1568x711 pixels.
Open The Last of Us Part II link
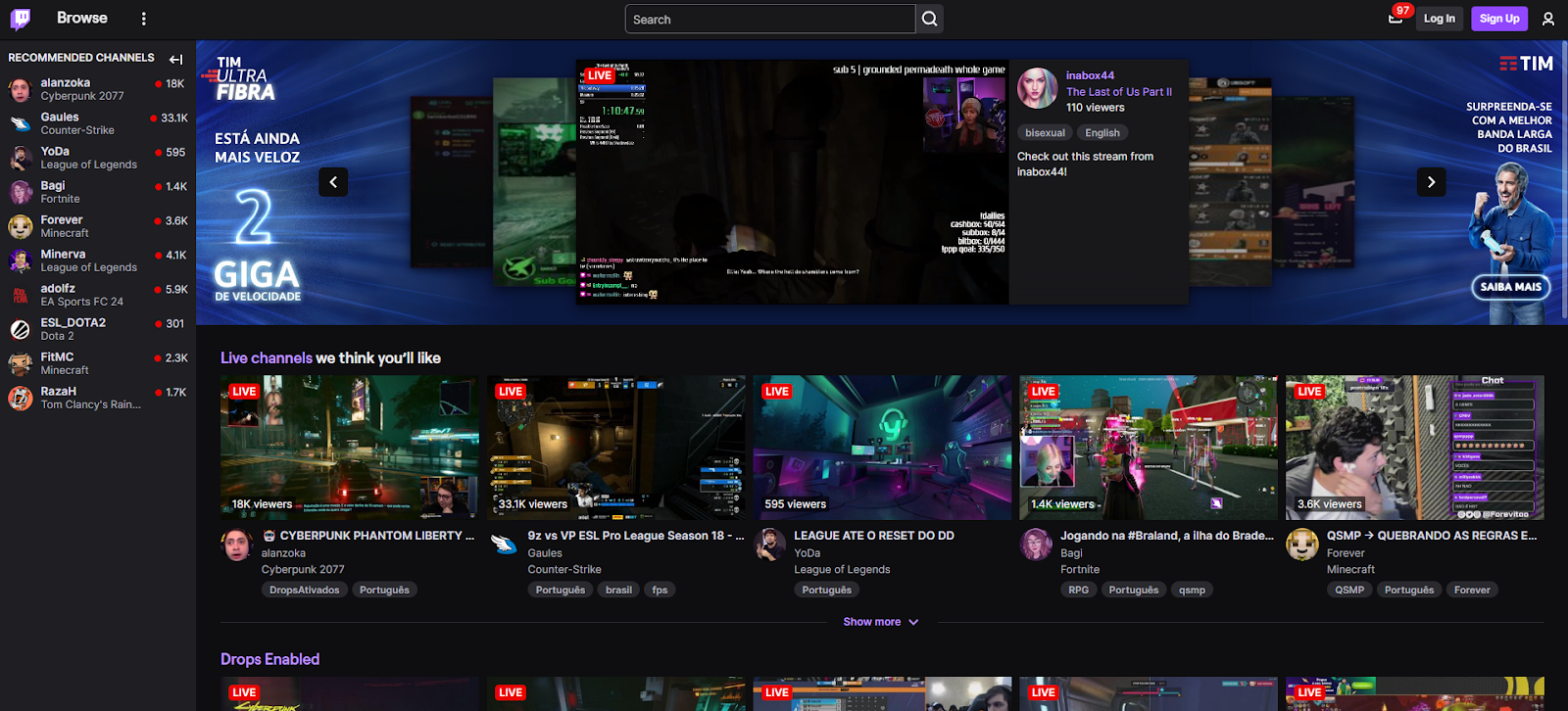(1119, 92)
